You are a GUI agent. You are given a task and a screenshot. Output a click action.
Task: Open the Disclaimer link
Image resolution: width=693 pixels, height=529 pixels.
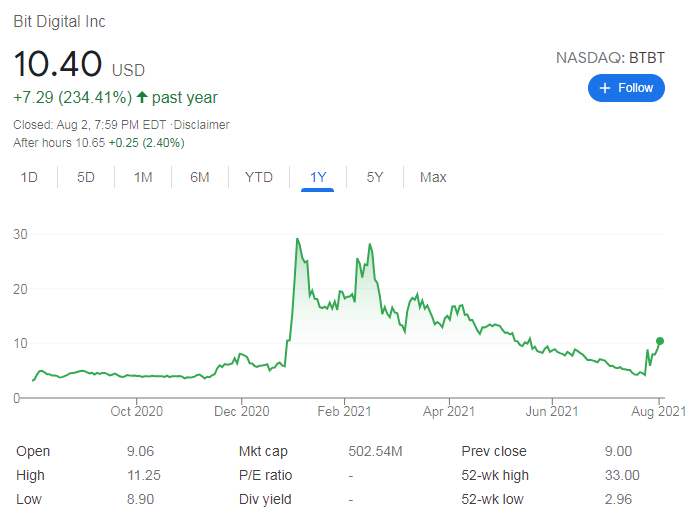tap(202, 125)
